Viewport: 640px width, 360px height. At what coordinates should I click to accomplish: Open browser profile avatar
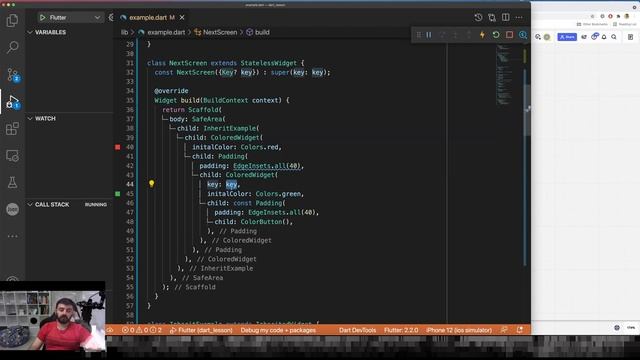(x=627, y=16)
